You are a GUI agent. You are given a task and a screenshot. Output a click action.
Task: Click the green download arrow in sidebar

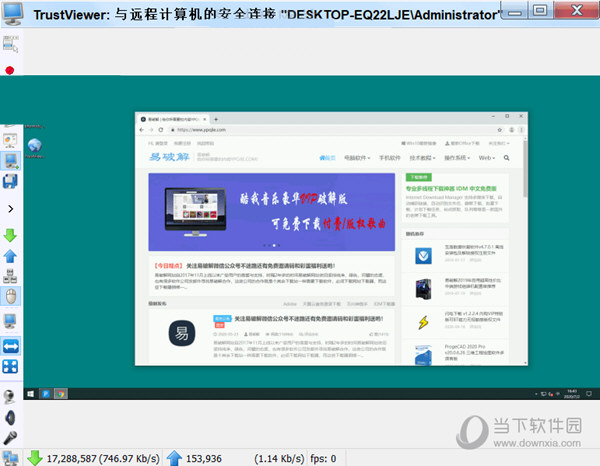pyautogui.click(x=10, y=235)
